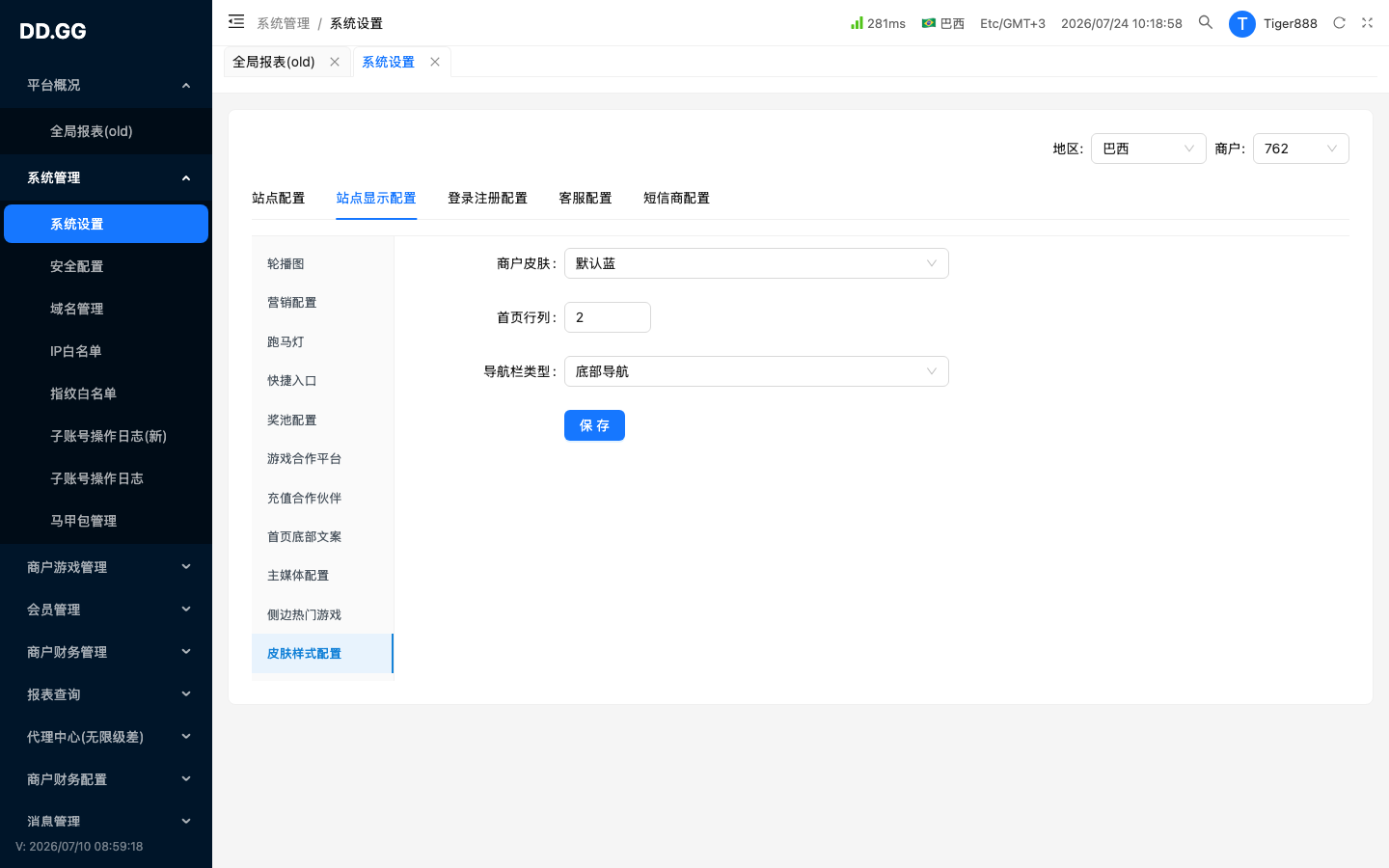The height and width of the screenshot is (868, 1389).
Task: Expand the 消息管理 menu
Action: pos(106,822)
